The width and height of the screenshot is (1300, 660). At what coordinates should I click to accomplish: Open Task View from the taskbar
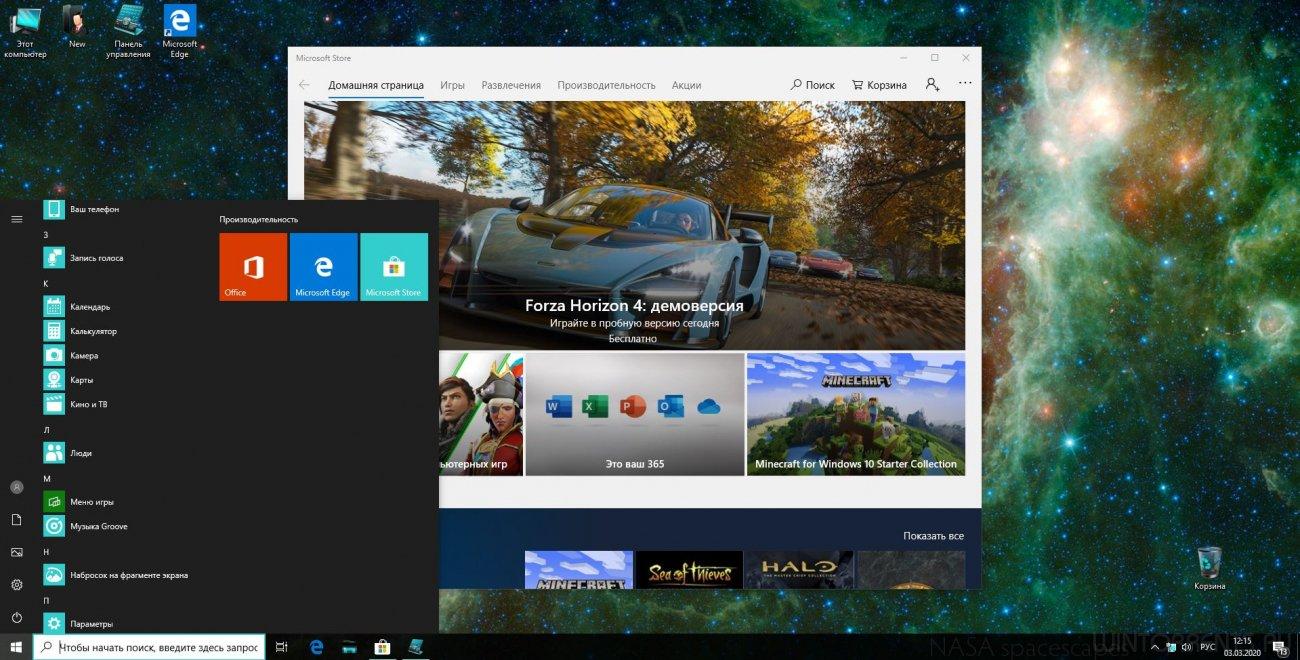coord(282,647)
